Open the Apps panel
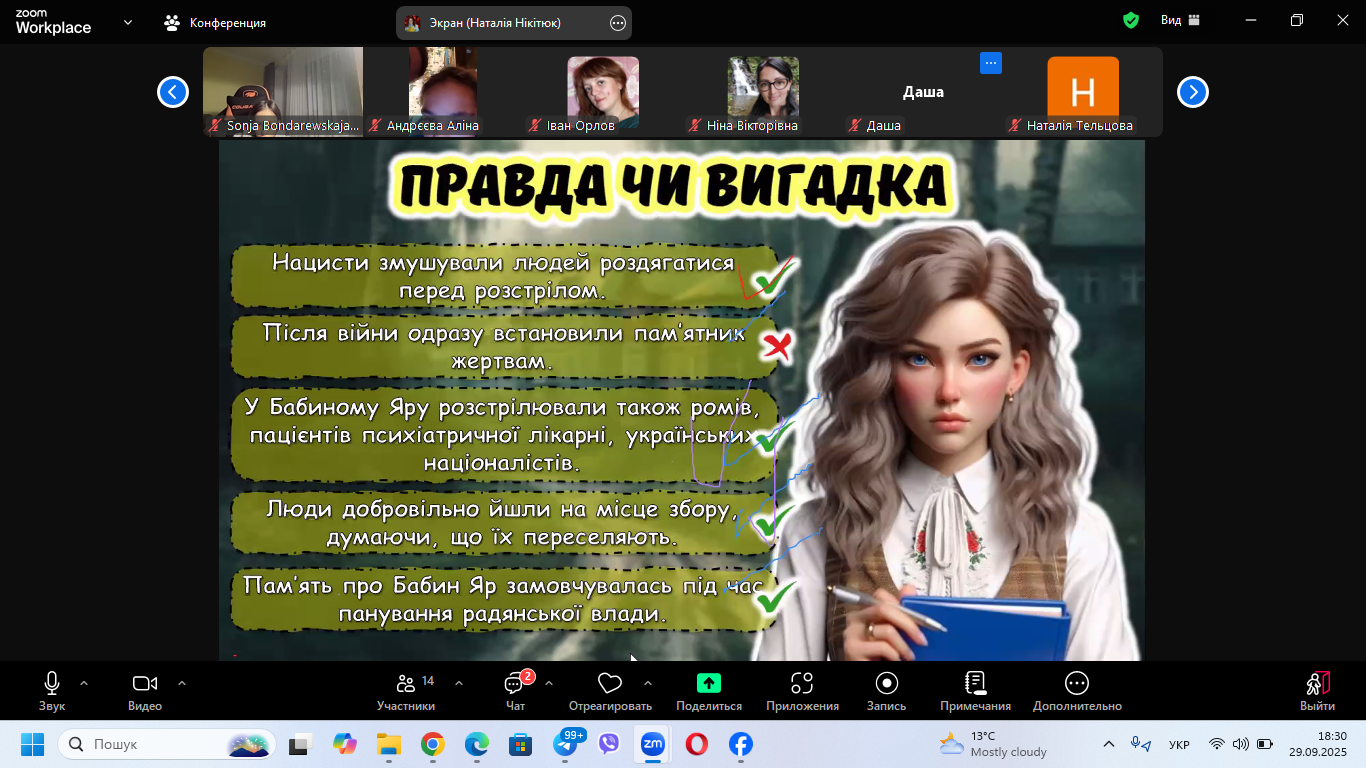 (802, 684)
